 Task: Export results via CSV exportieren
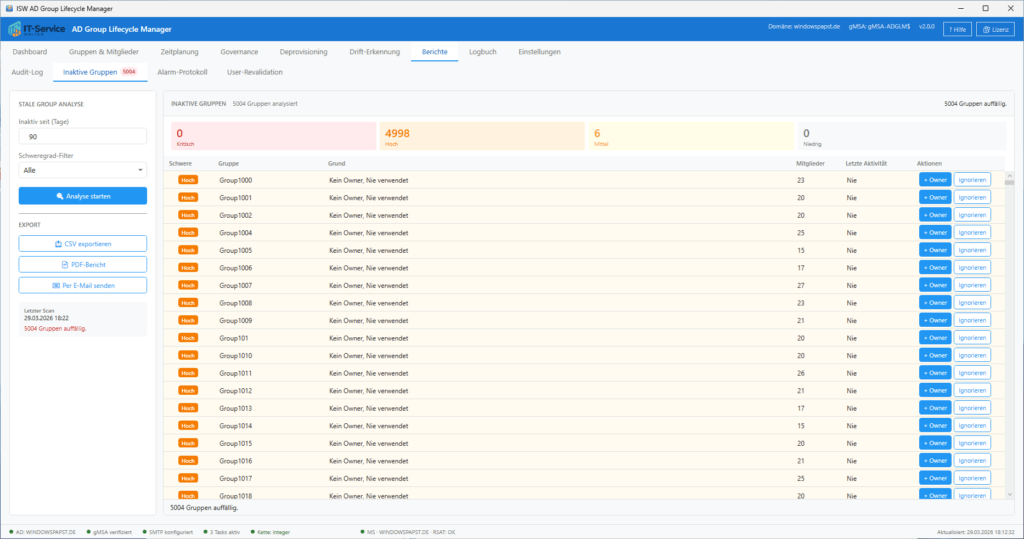(83, 244)
